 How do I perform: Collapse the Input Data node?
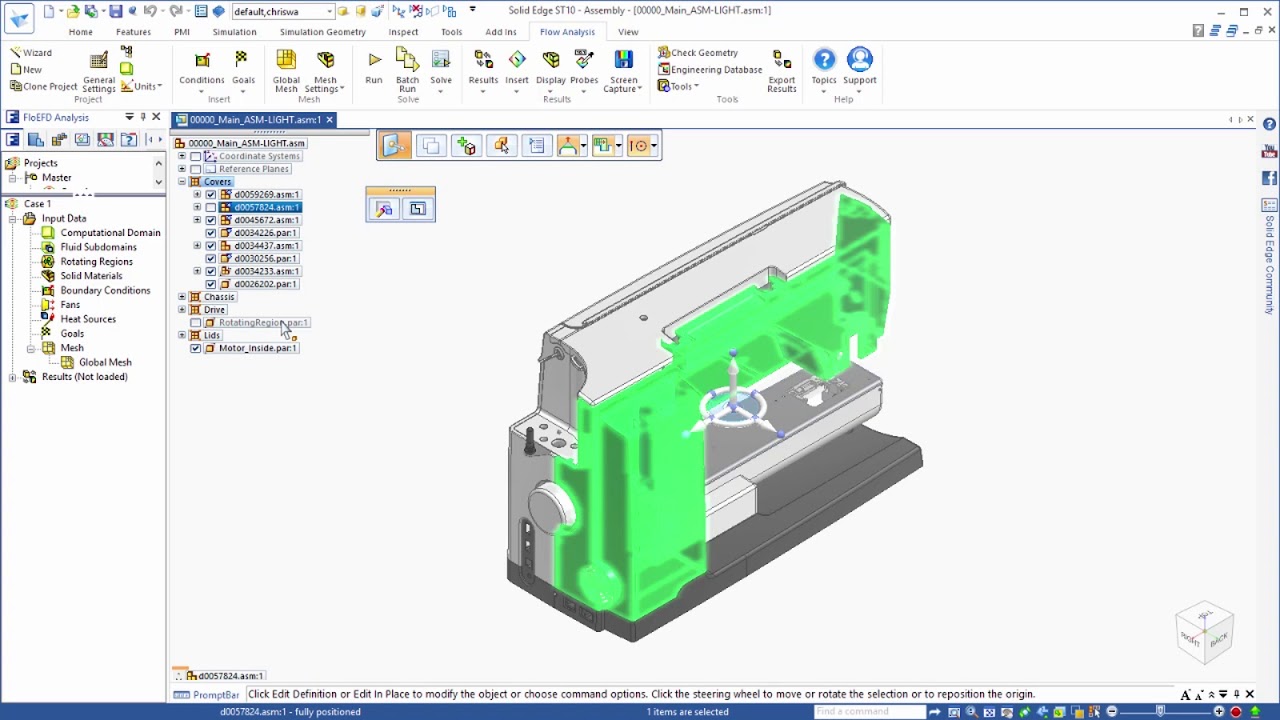[x=12, y=218]
